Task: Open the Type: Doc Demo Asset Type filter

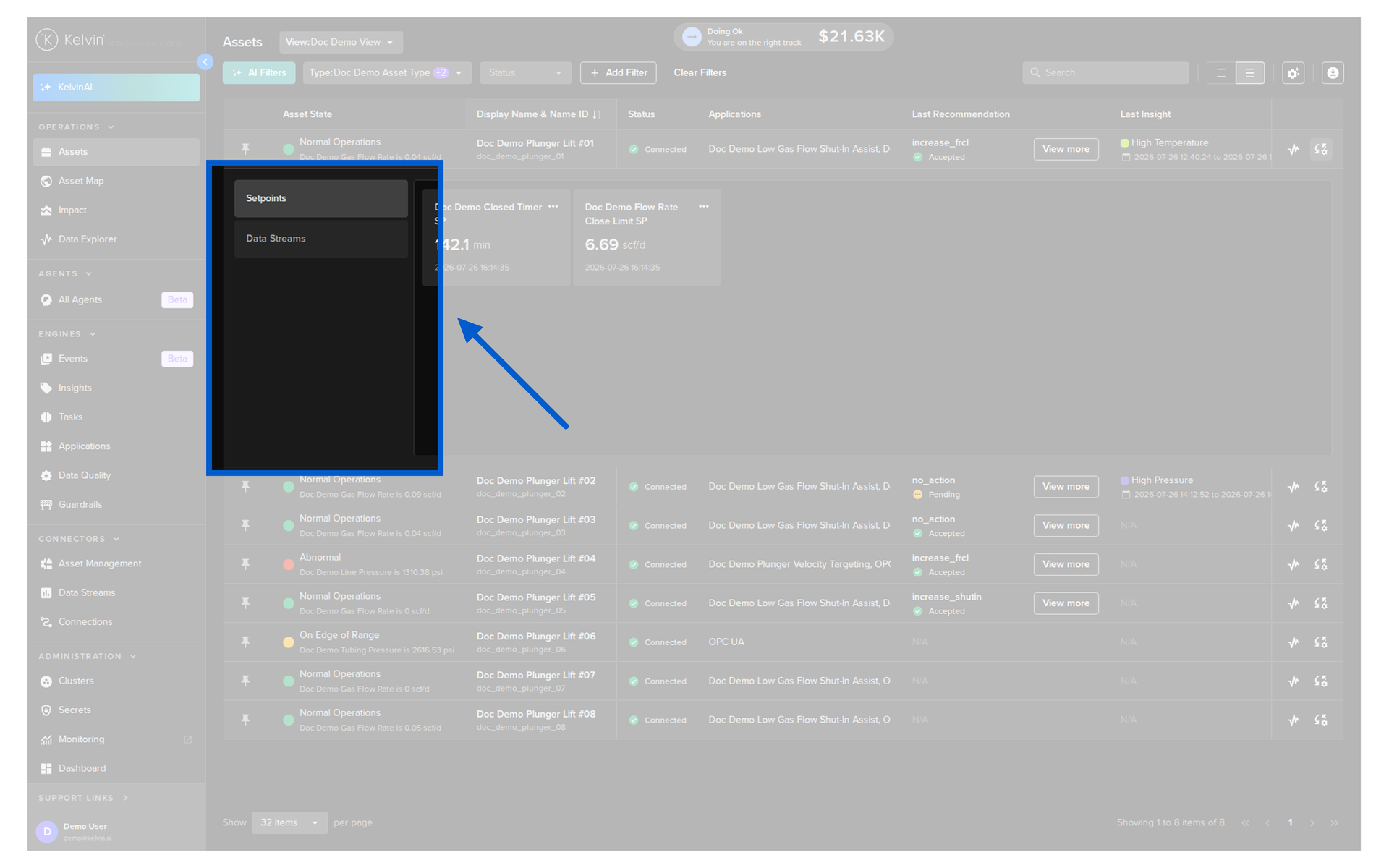Action: tap(387, 72)
